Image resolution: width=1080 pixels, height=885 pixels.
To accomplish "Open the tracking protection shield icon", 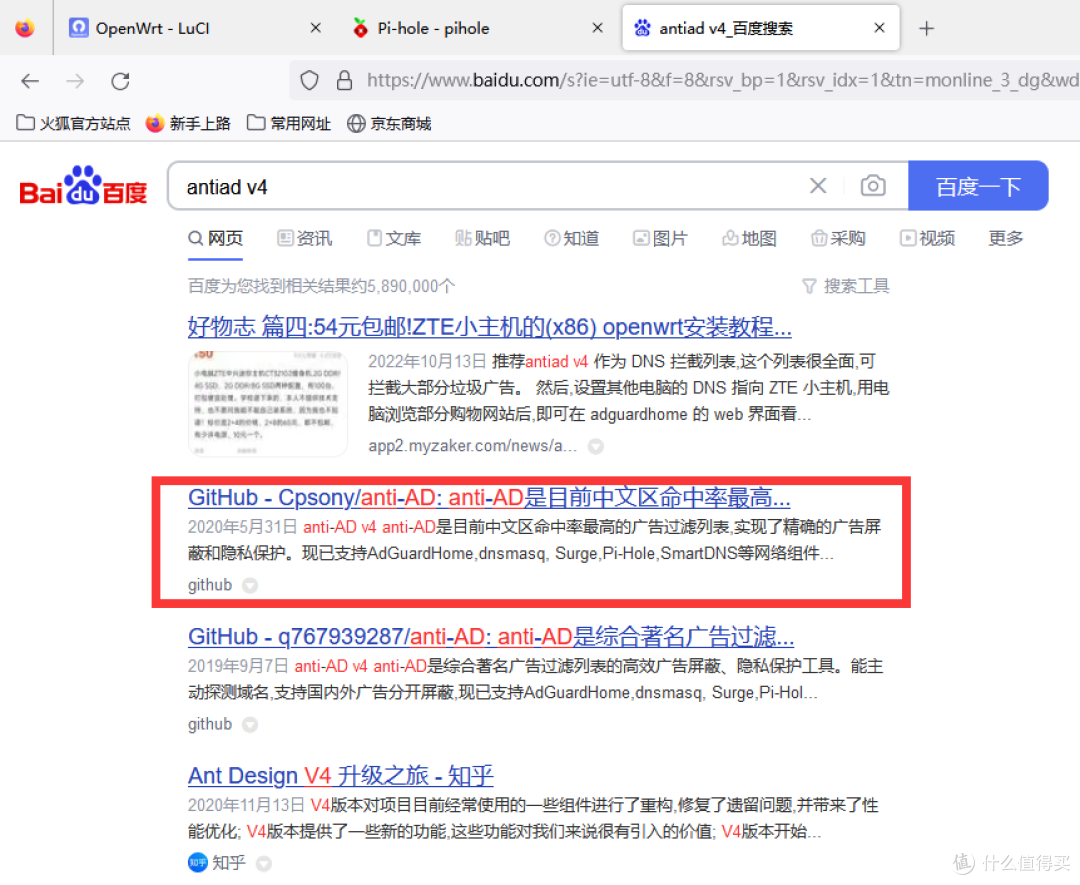I will [x=309, y=81].
